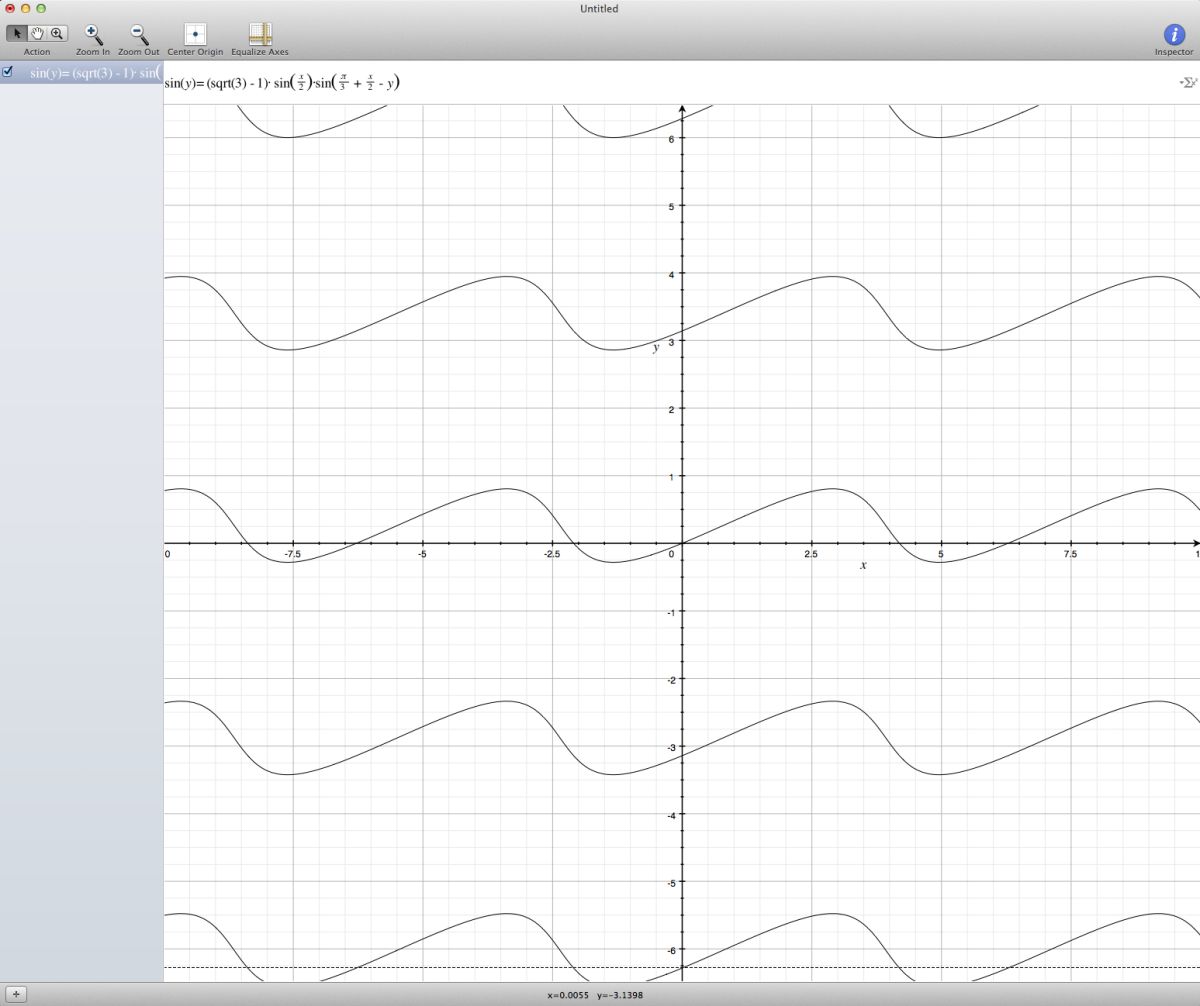Click the 7.5 tick label on x axis
Viewport: 1200px width, 1006px height.
point(1070,554)
